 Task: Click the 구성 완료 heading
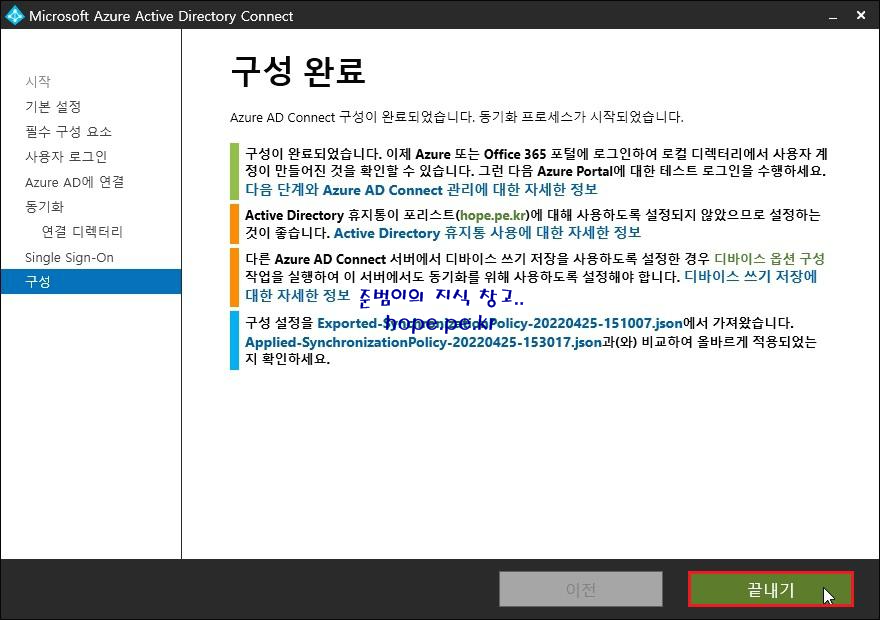[297, 71]
